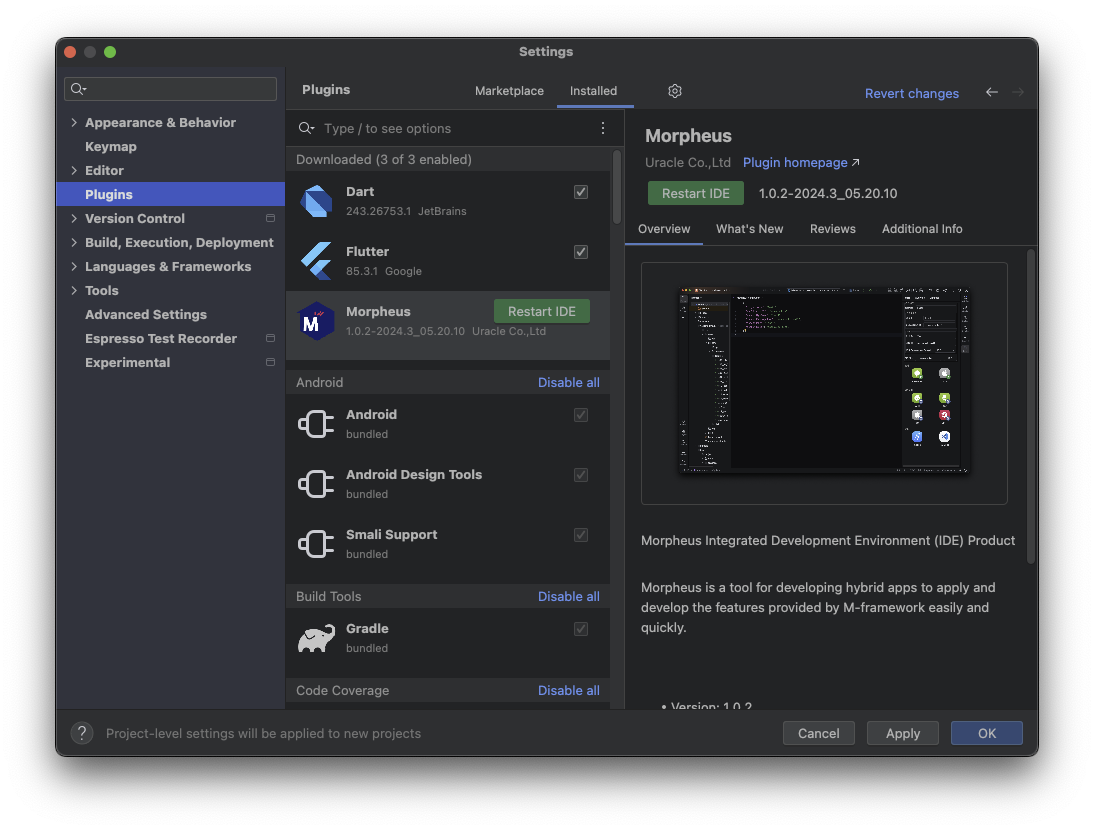Toggle the Android Design Tools checkbox
Screen dimensions: 1094x830
pos(580,475)
